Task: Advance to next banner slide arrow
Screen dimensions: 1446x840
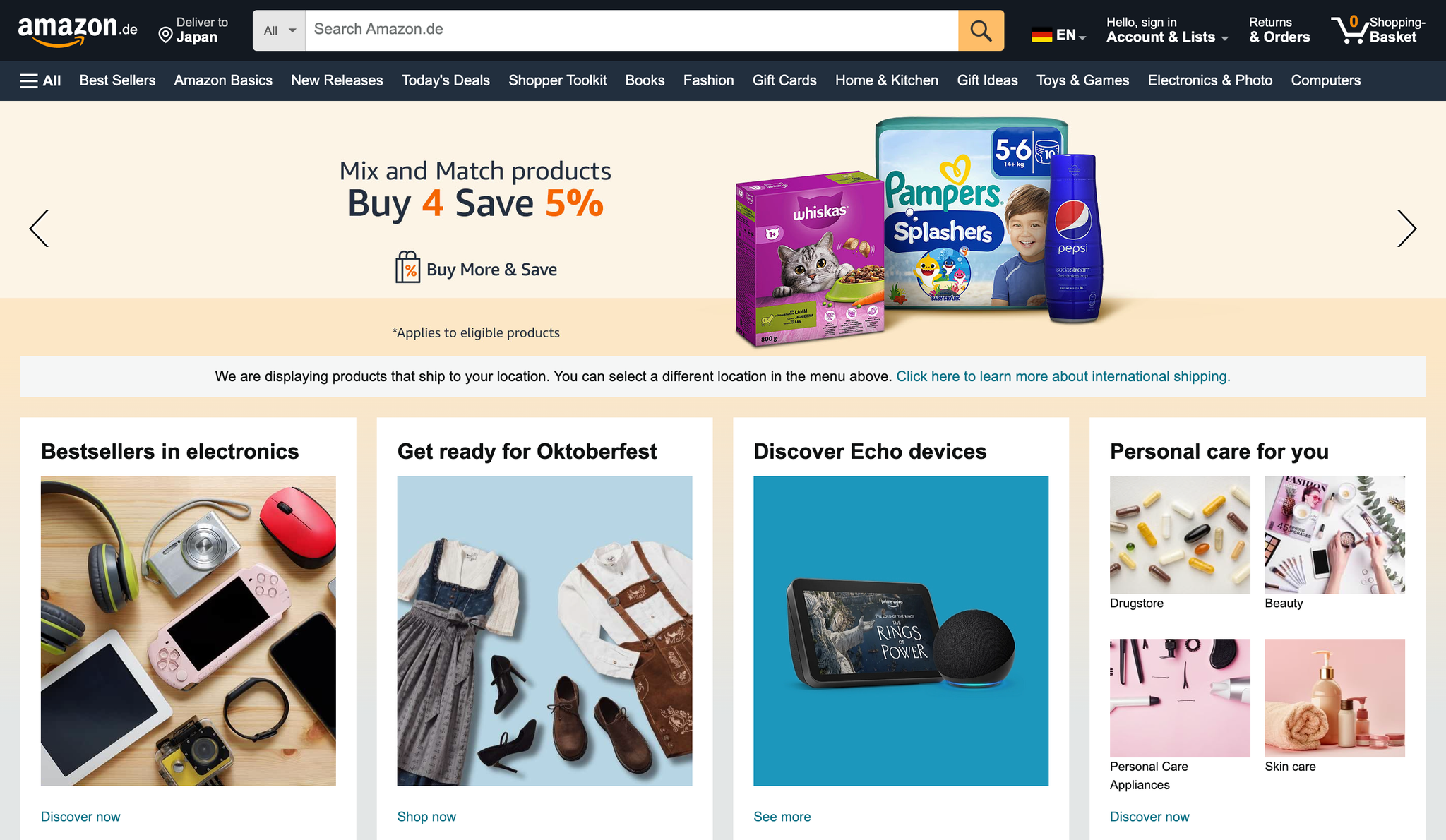Action: tap(1406, 229)
